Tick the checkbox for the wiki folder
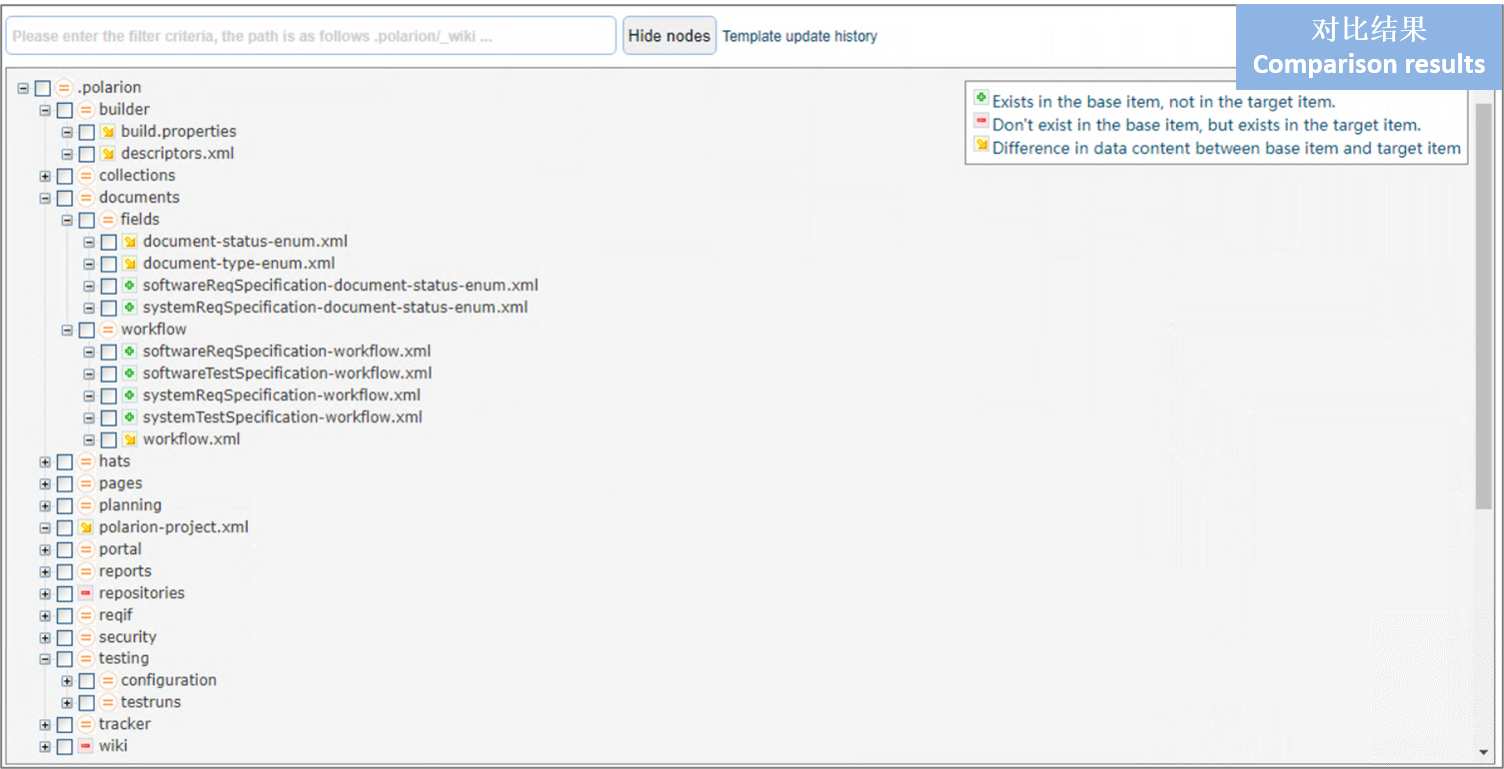The width and height of the screenshot is (1504, 769). (x=65, y=747)
